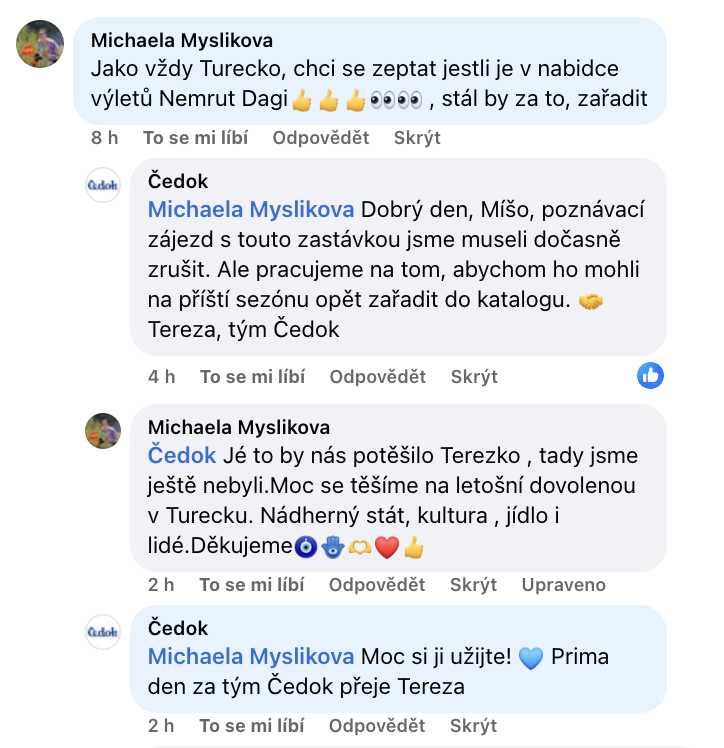Click Upraveno to view edit history
Viewport: 724px width, 748px height.
click(563, 585)
